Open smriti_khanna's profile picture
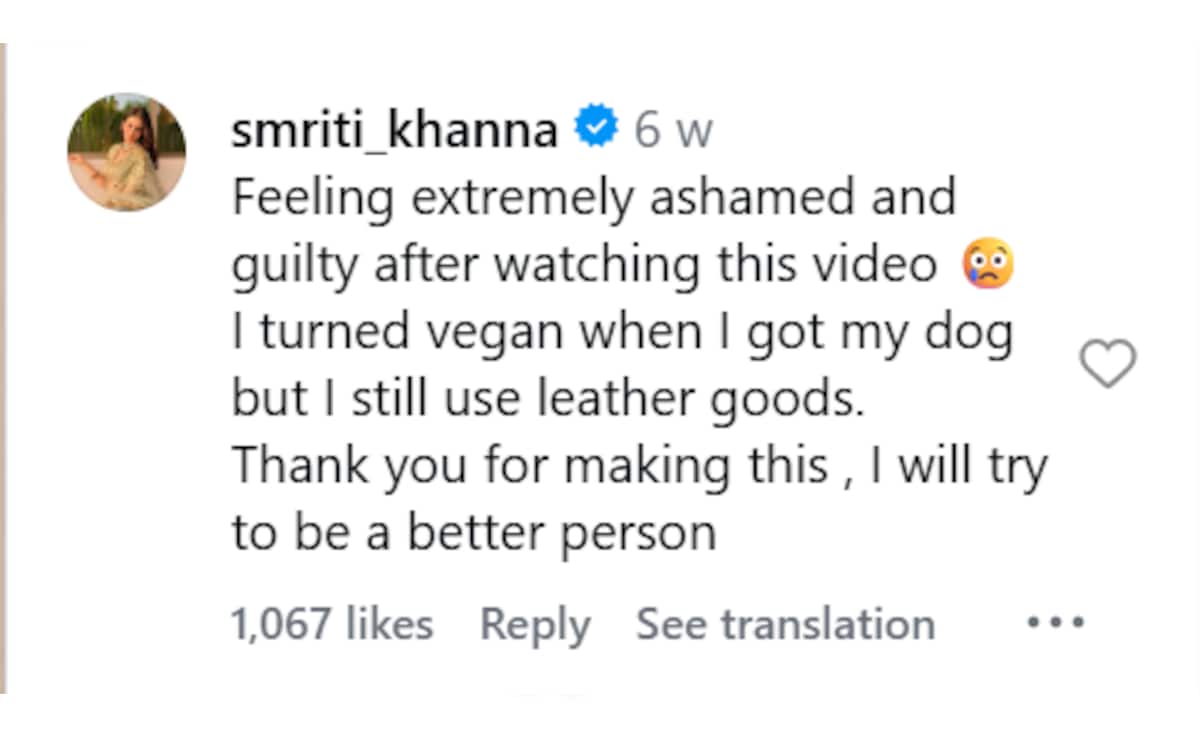 pyautogui.click(x=127, y=152)
